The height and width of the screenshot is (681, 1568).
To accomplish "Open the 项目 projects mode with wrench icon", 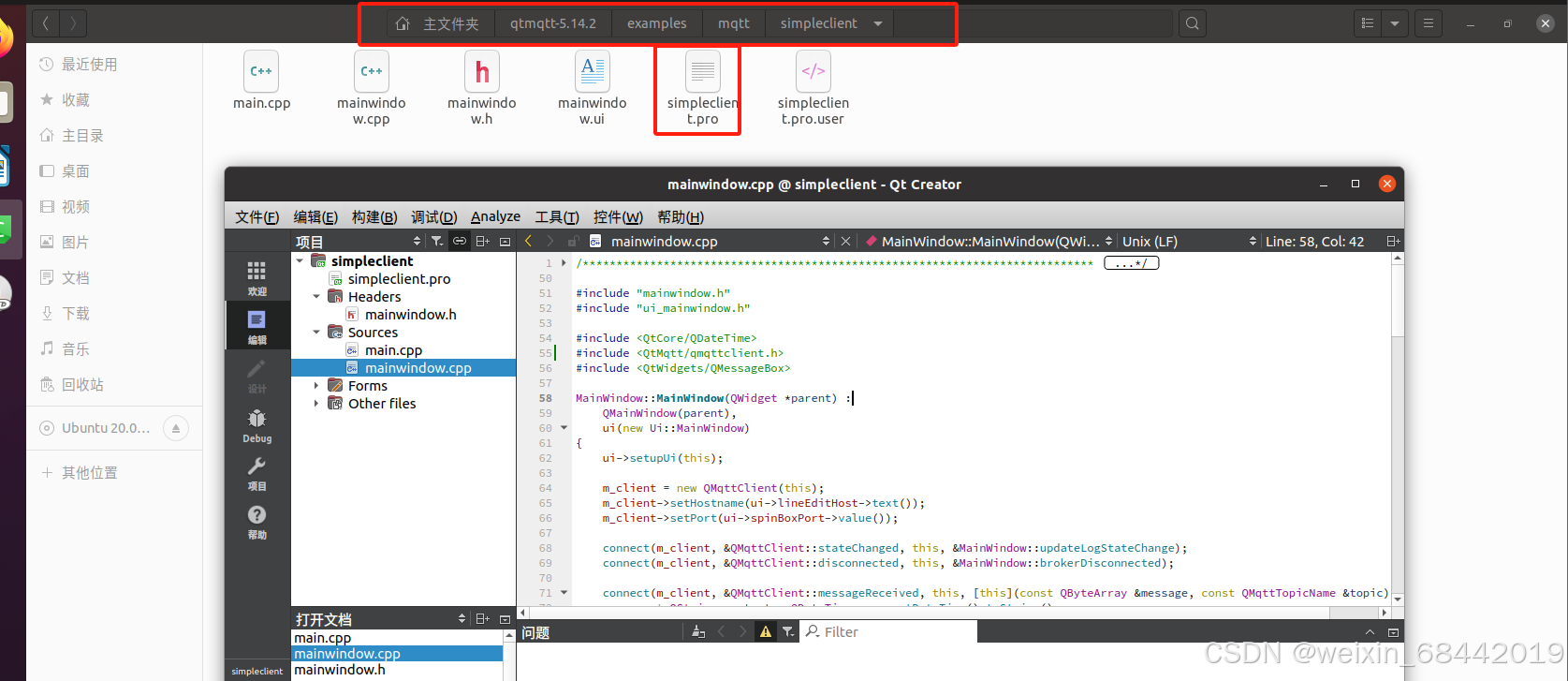I will [x=256, y=472].
